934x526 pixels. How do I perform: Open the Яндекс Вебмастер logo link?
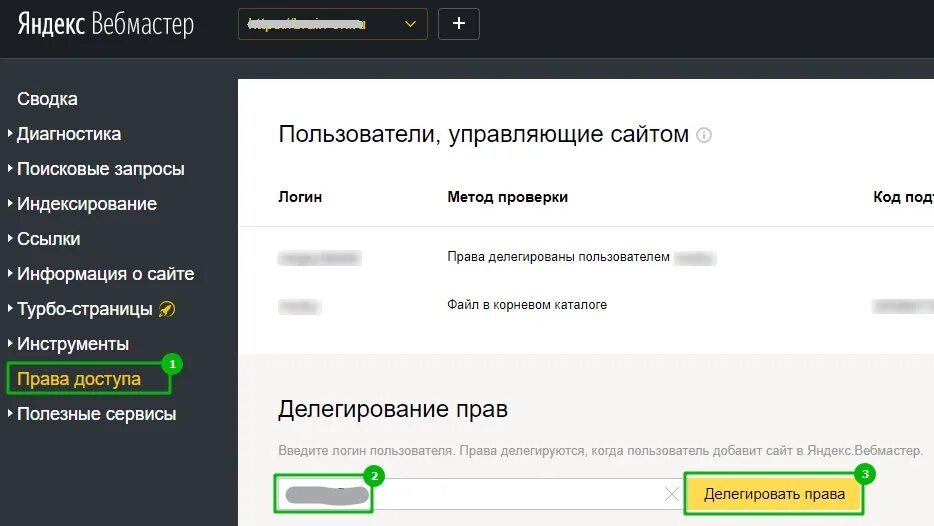(x=105, y=25)
